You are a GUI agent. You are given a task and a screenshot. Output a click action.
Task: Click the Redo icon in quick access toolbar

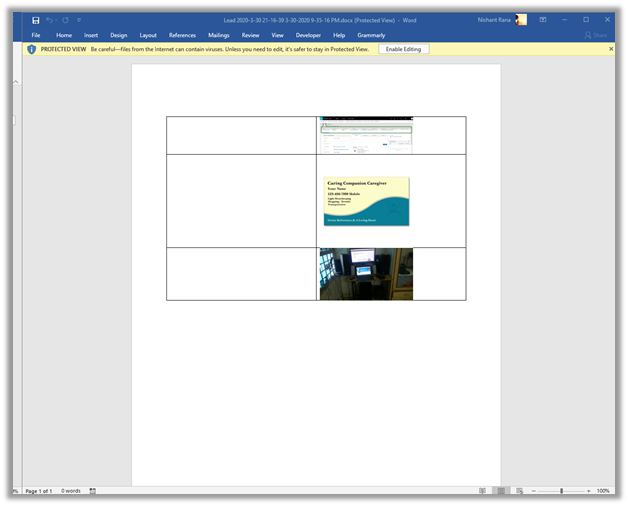[66, 20]
